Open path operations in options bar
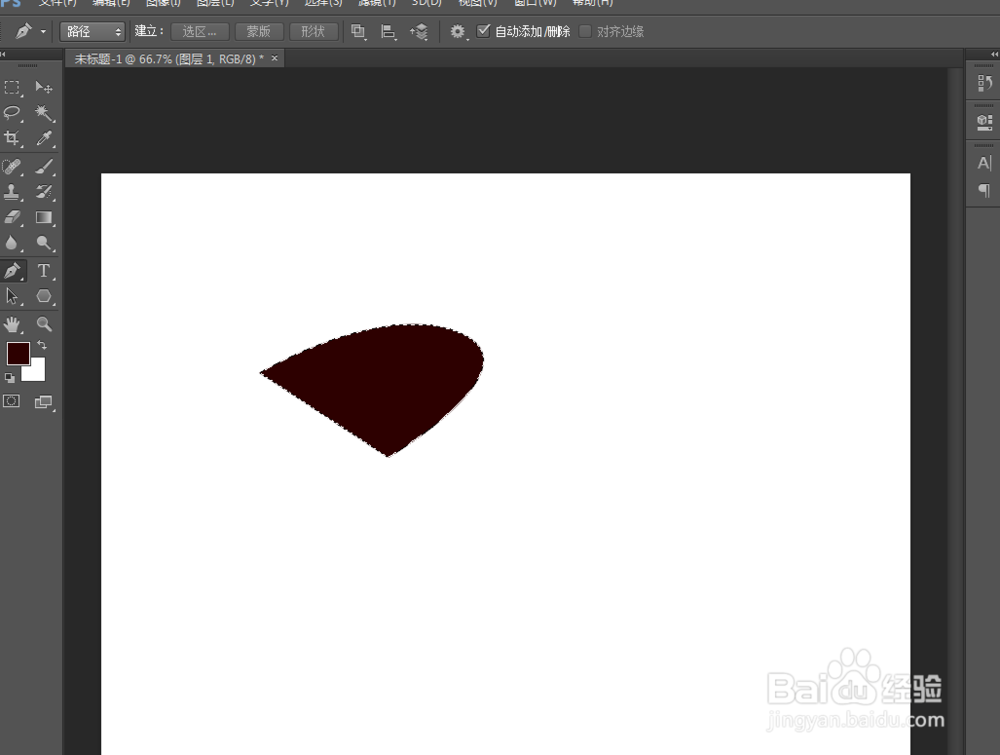 358,31
